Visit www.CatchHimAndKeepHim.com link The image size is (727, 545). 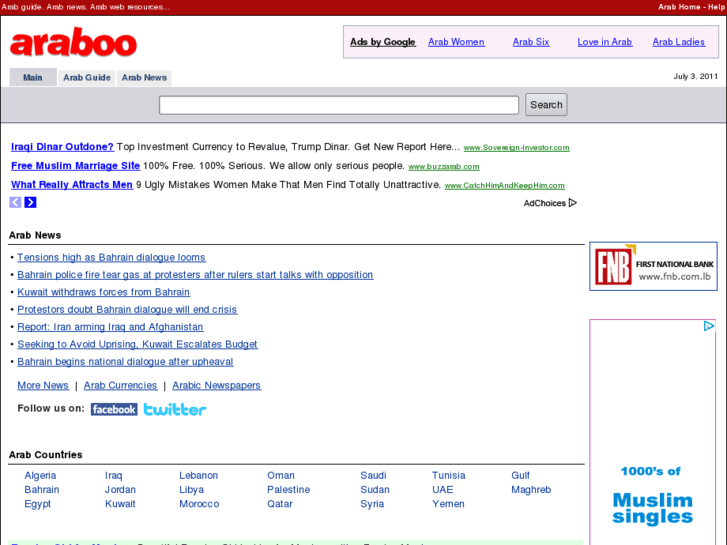pos(504,186)
